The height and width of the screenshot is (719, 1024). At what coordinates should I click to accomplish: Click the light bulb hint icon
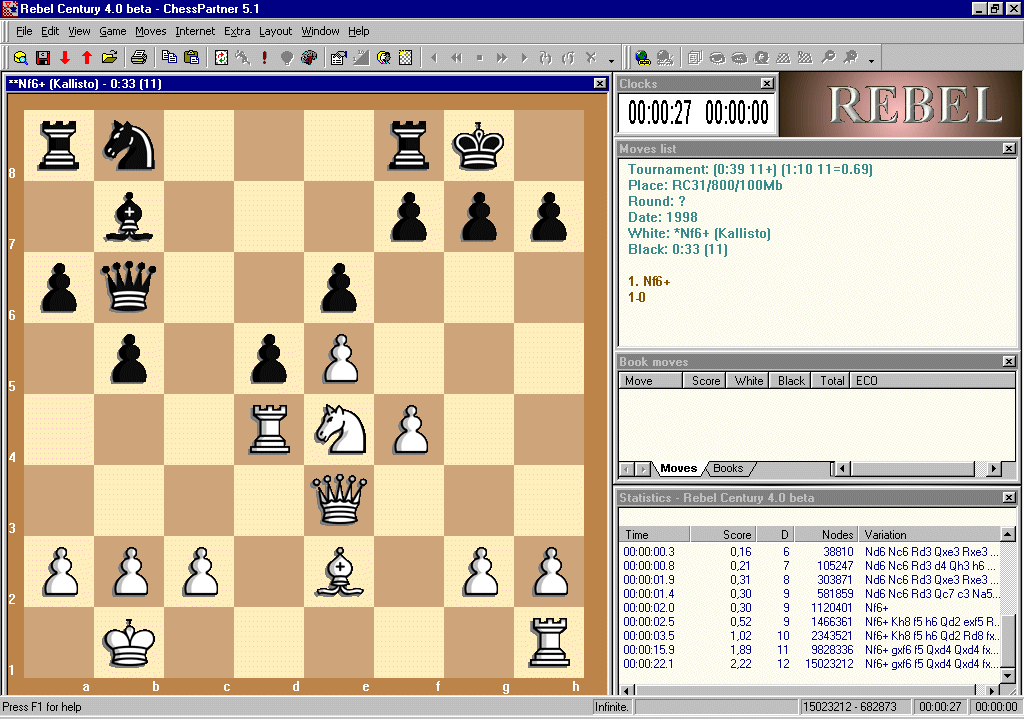pos(287,58)
